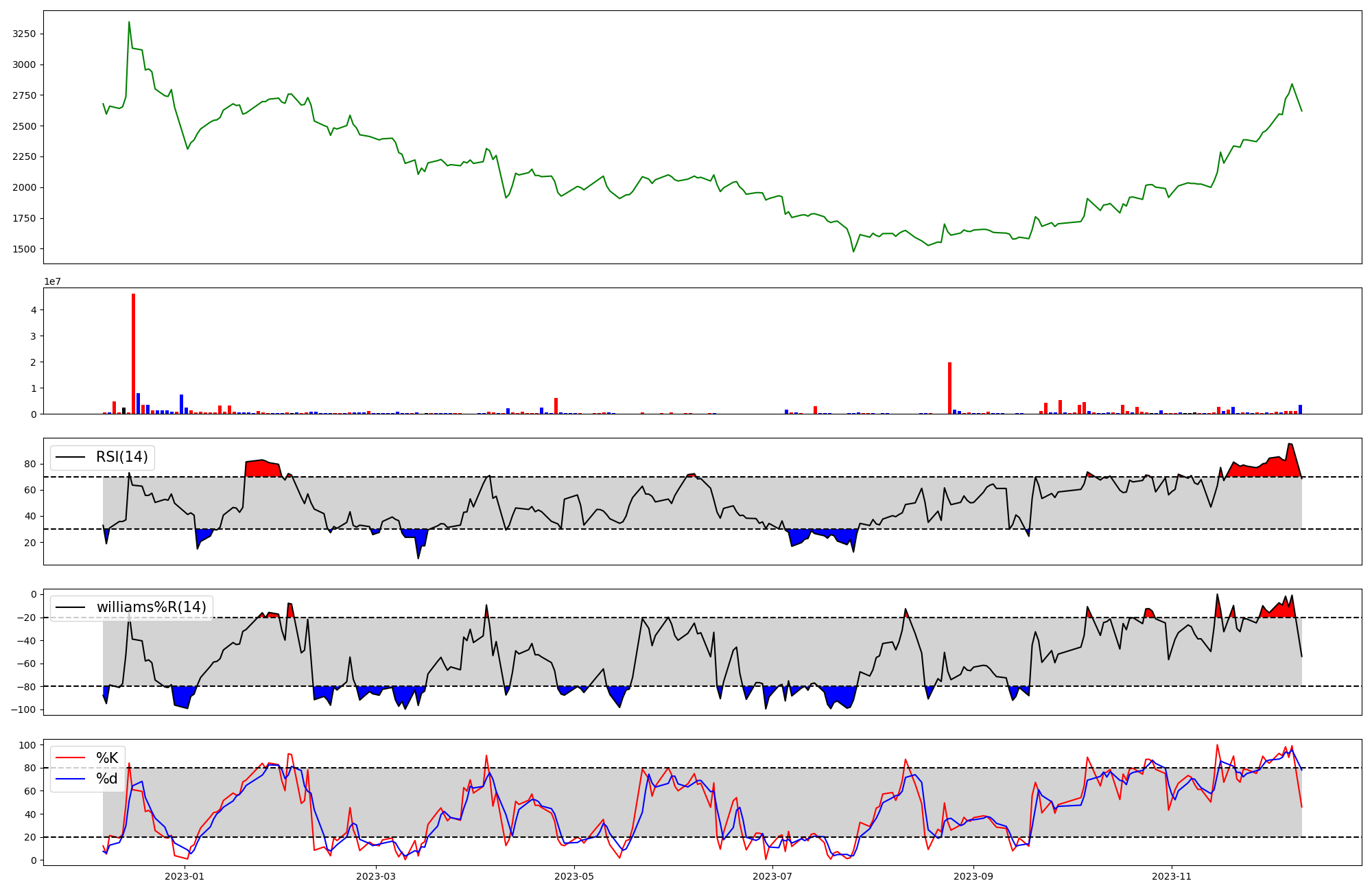Click the -100 Williams %R axis tick label
The height and width of the screenshot is (892, 1372).
25,709
